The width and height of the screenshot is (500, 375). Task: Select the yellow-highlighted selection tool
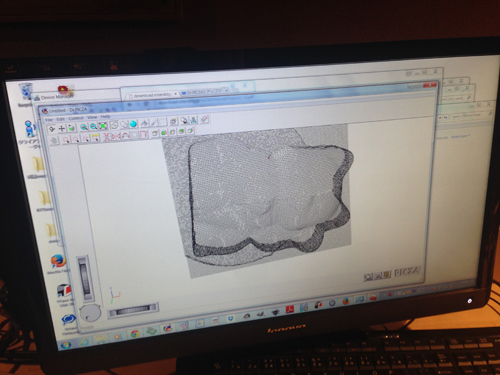(x=95, y=137)
